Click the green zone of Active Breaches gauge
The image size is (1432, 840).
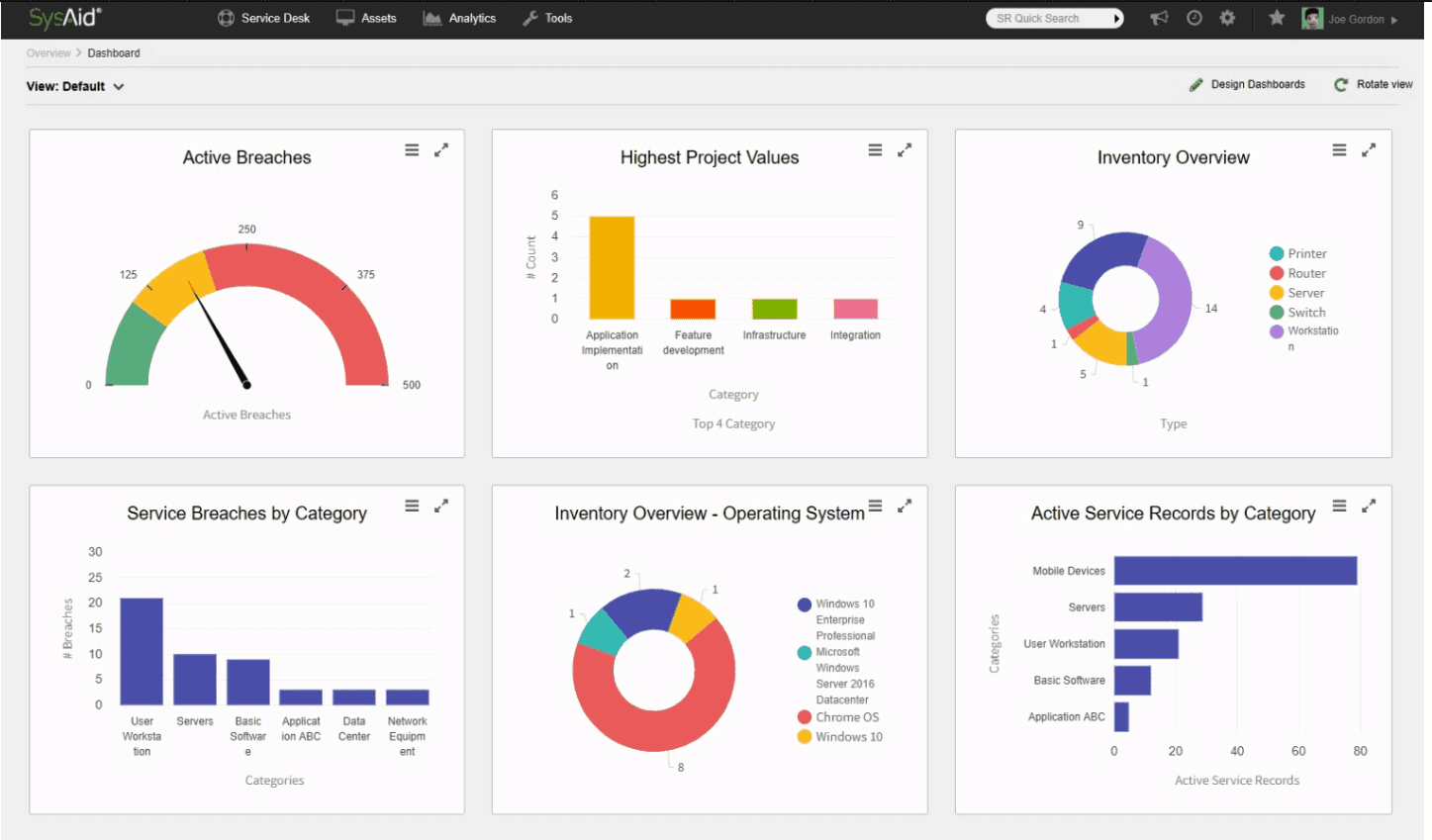click(x=130, y=348)
